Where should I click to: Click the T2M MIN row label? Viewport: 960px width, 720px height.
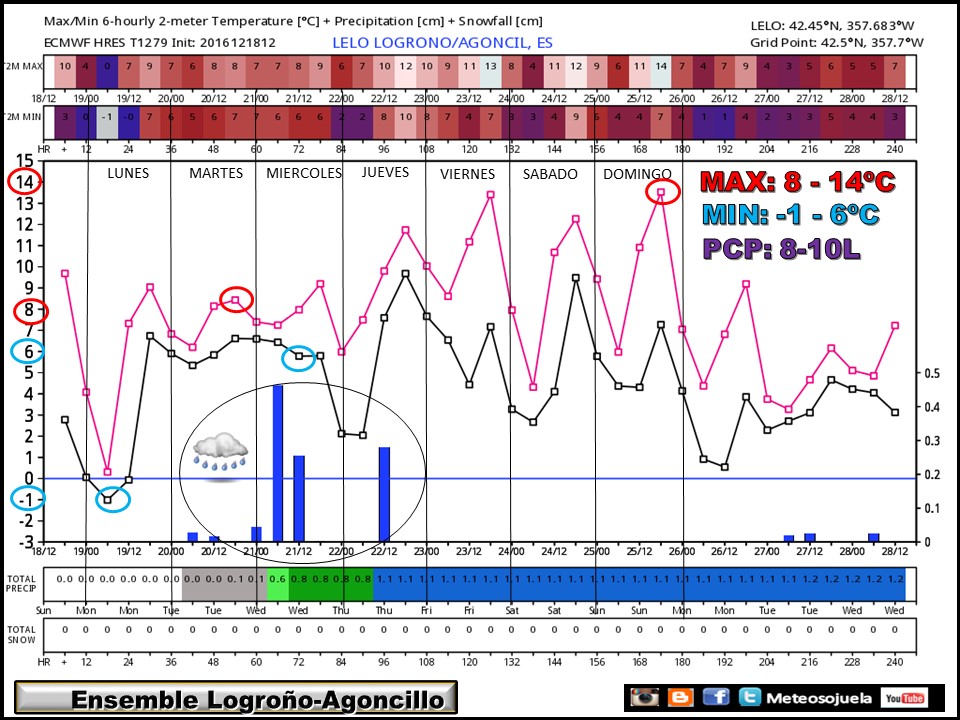23,117
